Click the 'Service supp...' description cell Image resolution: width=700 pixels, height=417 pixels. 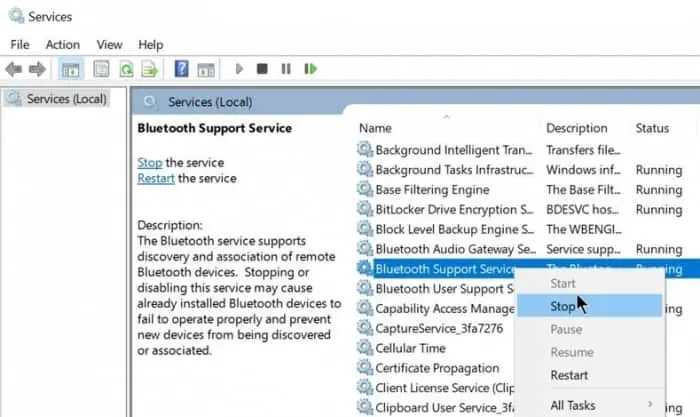coord(583,249)
